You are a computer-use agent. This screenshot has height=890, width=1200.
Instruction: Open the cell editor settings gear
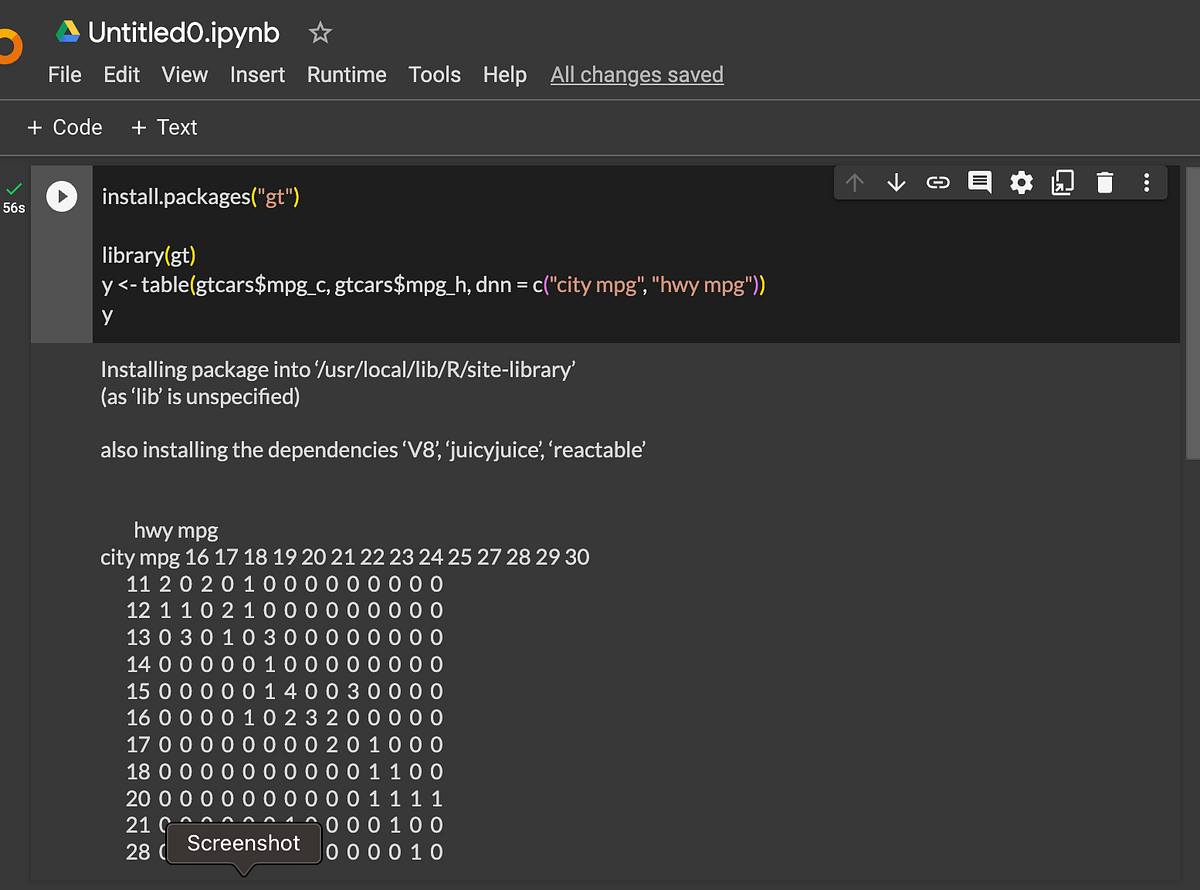1021,182
